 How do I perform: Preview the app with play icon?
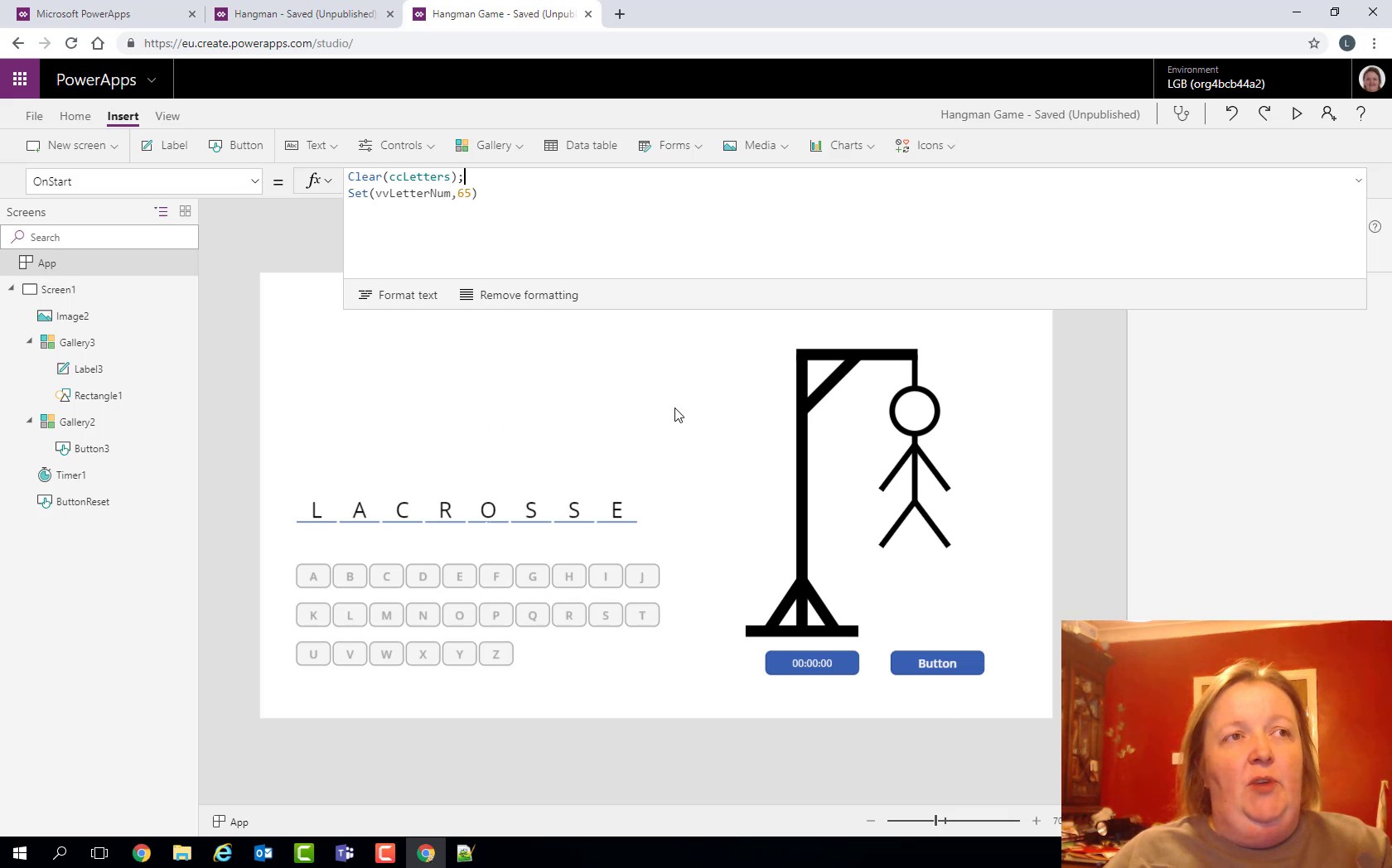click(x=1297, y=114)
